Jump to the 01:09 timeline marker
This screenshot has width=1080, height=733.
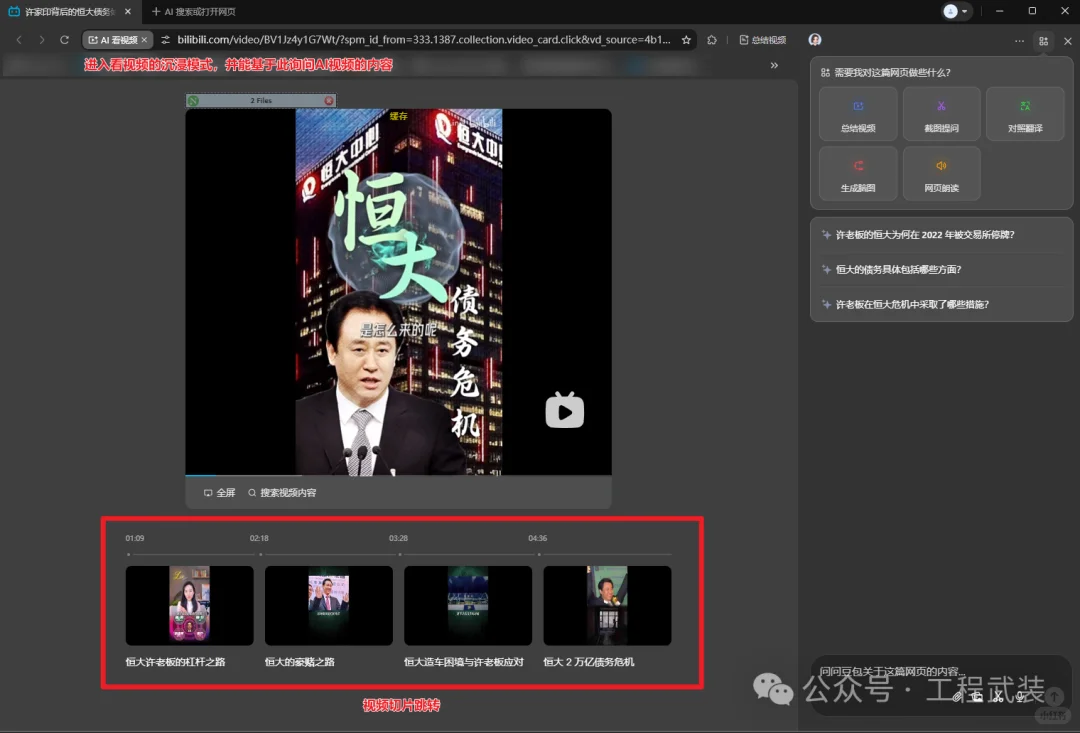[x=135, y=538]
